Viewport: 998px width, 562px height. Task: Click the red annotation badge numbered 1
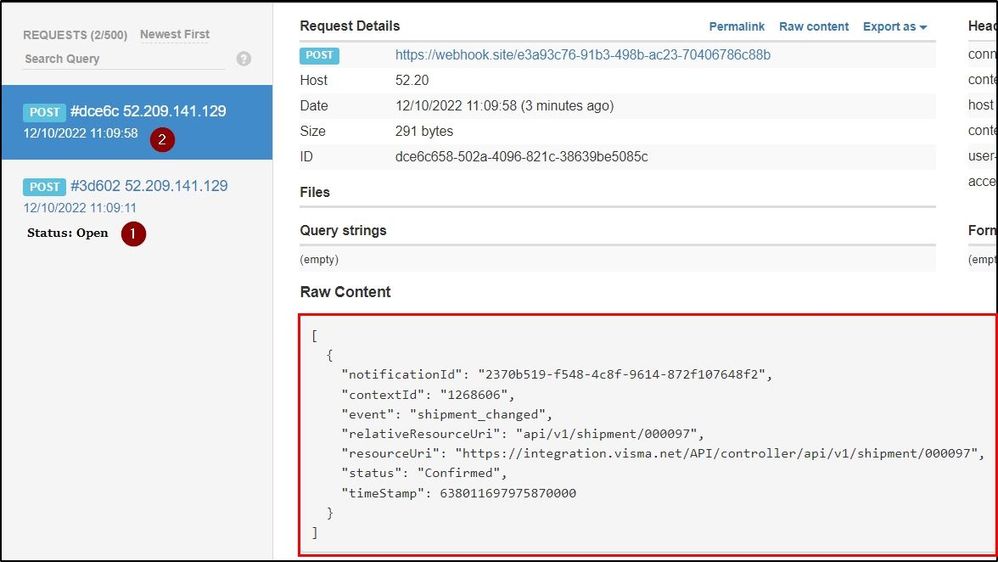(x=134, y=234)
